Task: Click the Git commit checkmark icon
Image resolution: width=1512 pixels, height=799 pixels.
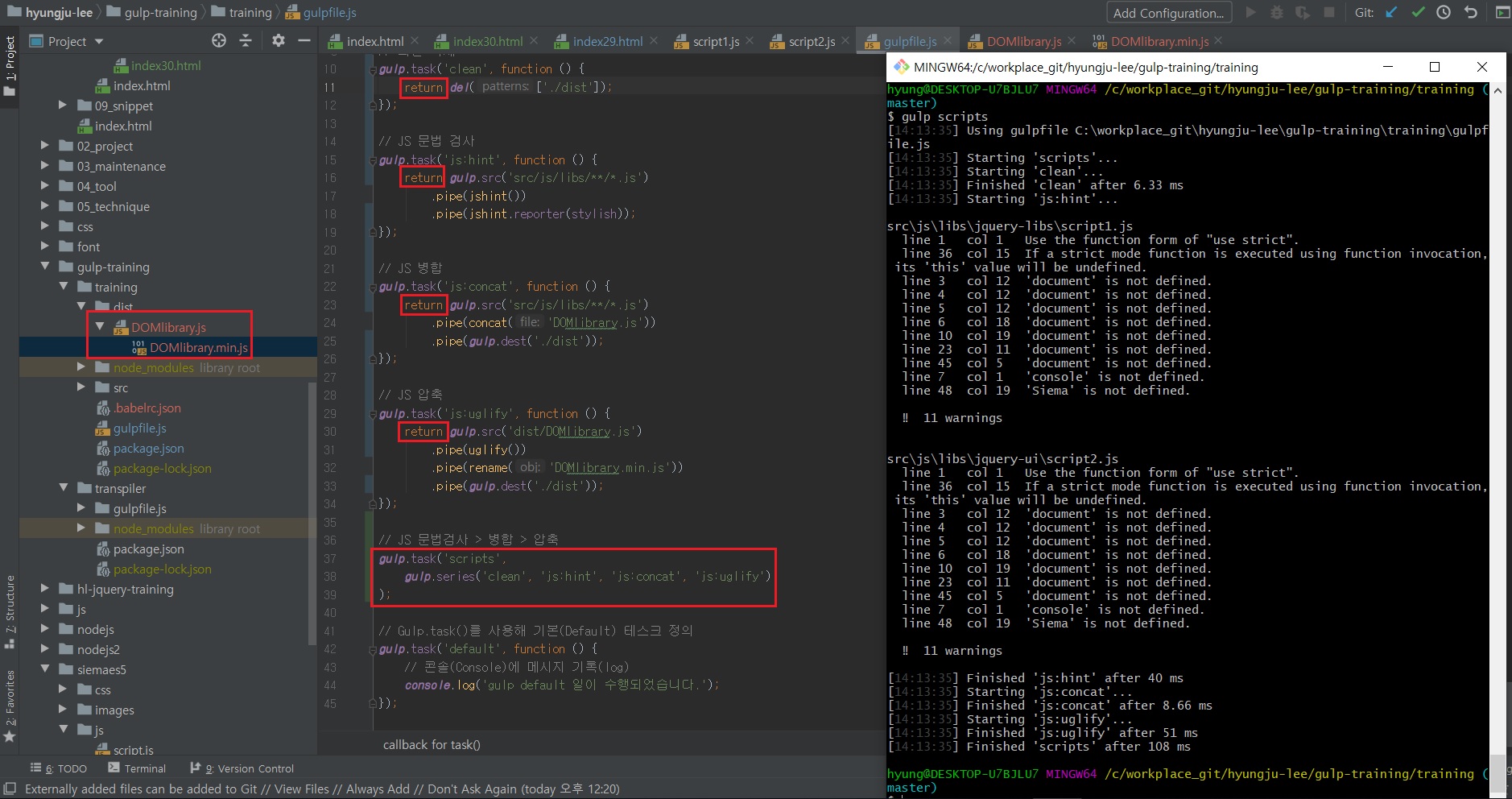Action: pos(1418,12)
